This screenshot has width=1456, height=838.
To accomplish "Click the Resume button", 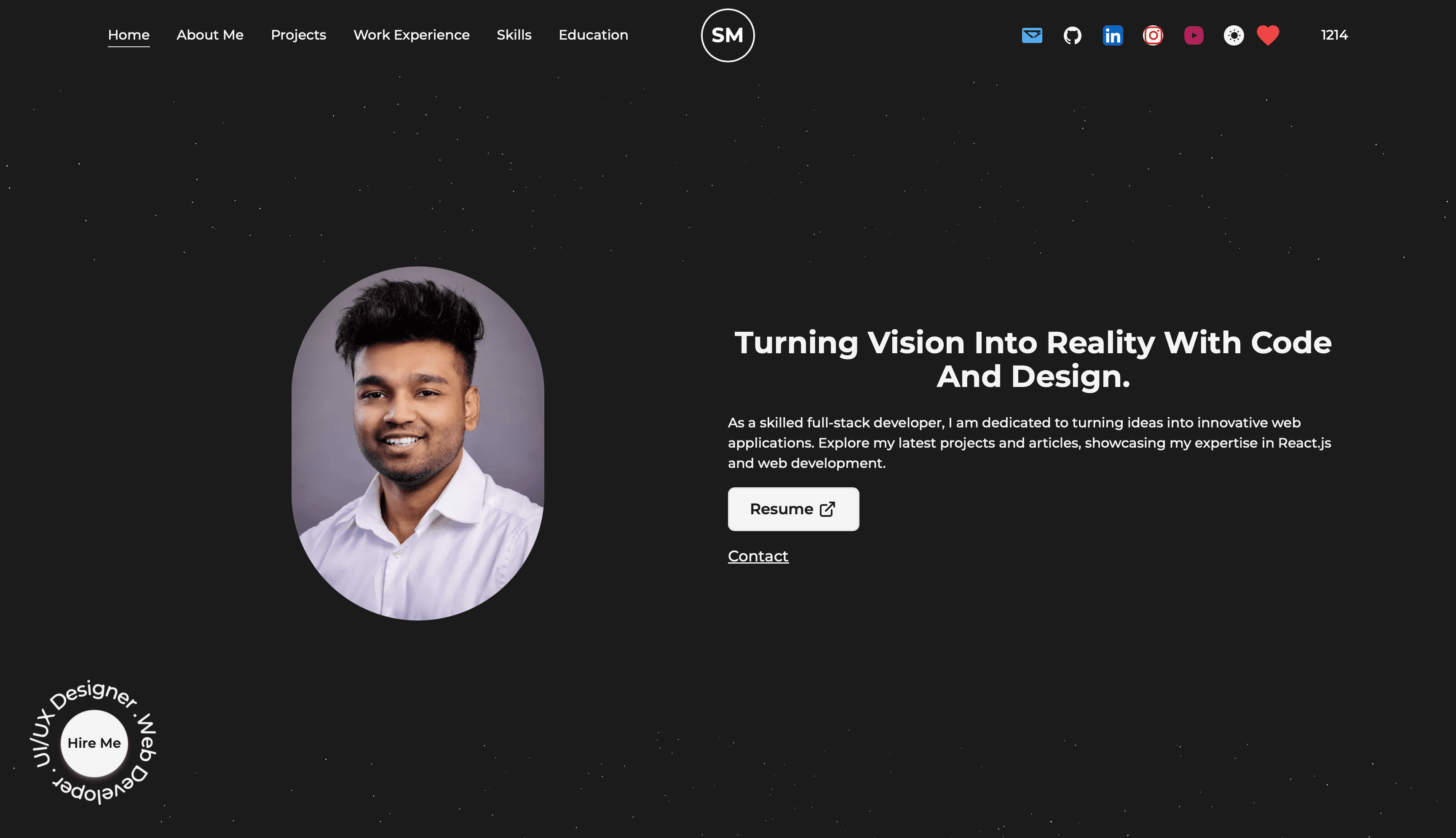I will click(793, 509).
